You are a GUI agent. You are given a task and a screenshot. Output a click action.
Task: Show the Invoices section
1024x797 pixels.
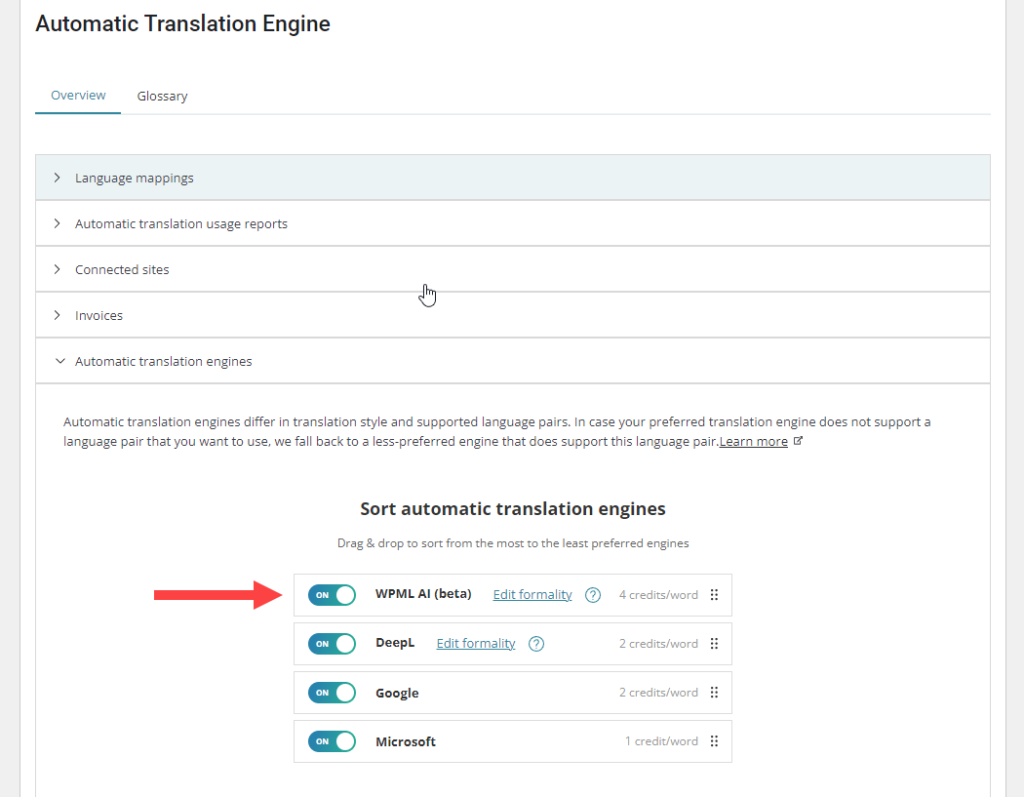(x=99, y=315)
